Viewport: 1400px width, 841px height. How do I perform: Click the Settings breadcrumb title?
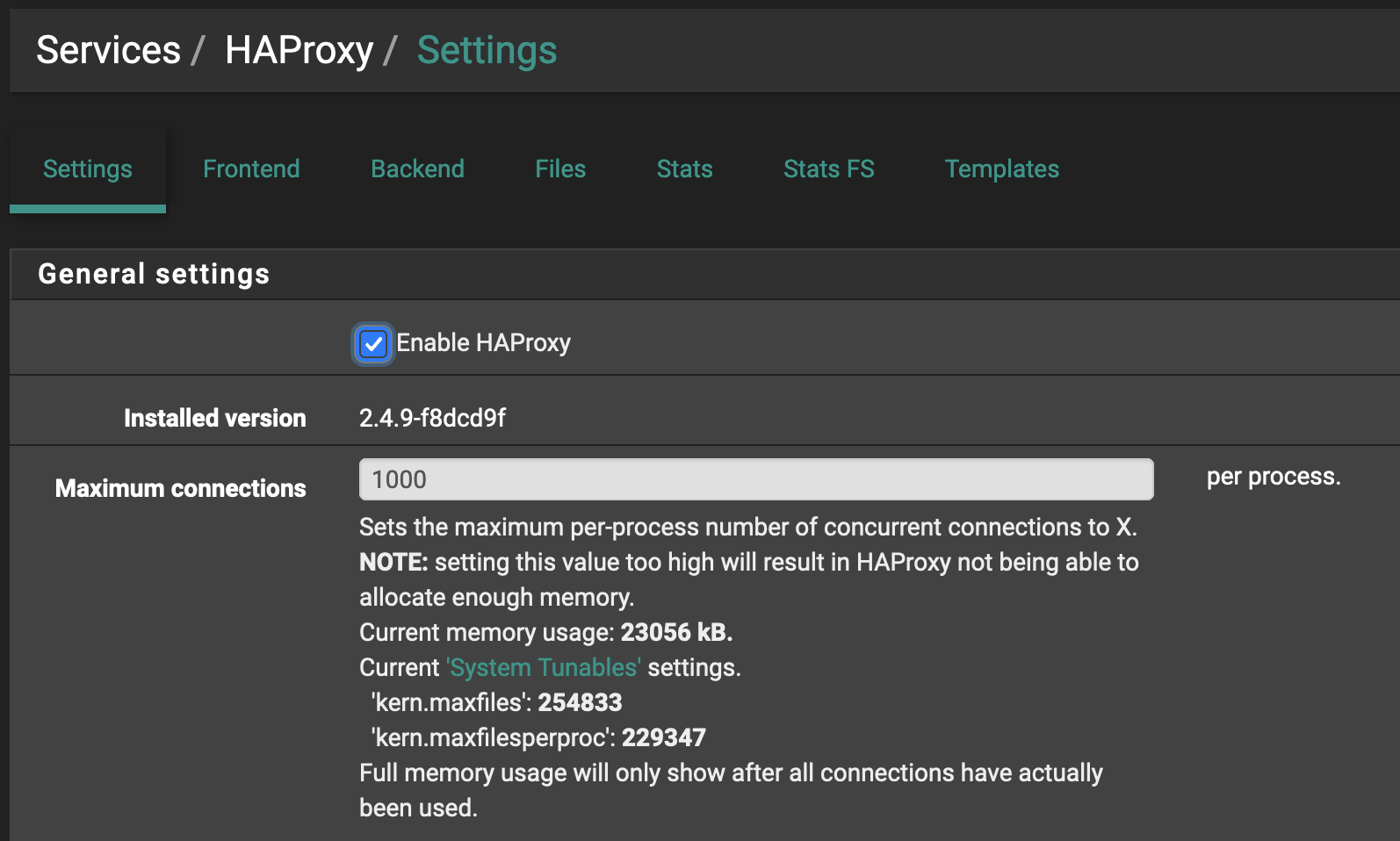(x=487, y=50)
